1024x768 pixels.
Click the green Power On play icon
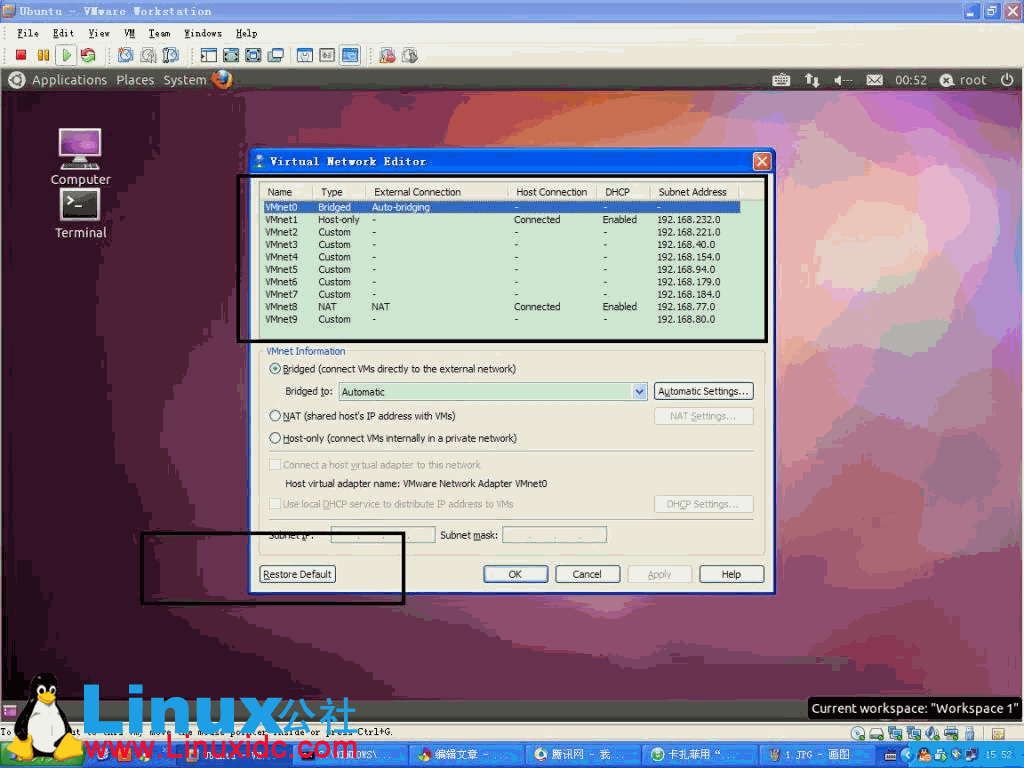[x=66, y=56]
